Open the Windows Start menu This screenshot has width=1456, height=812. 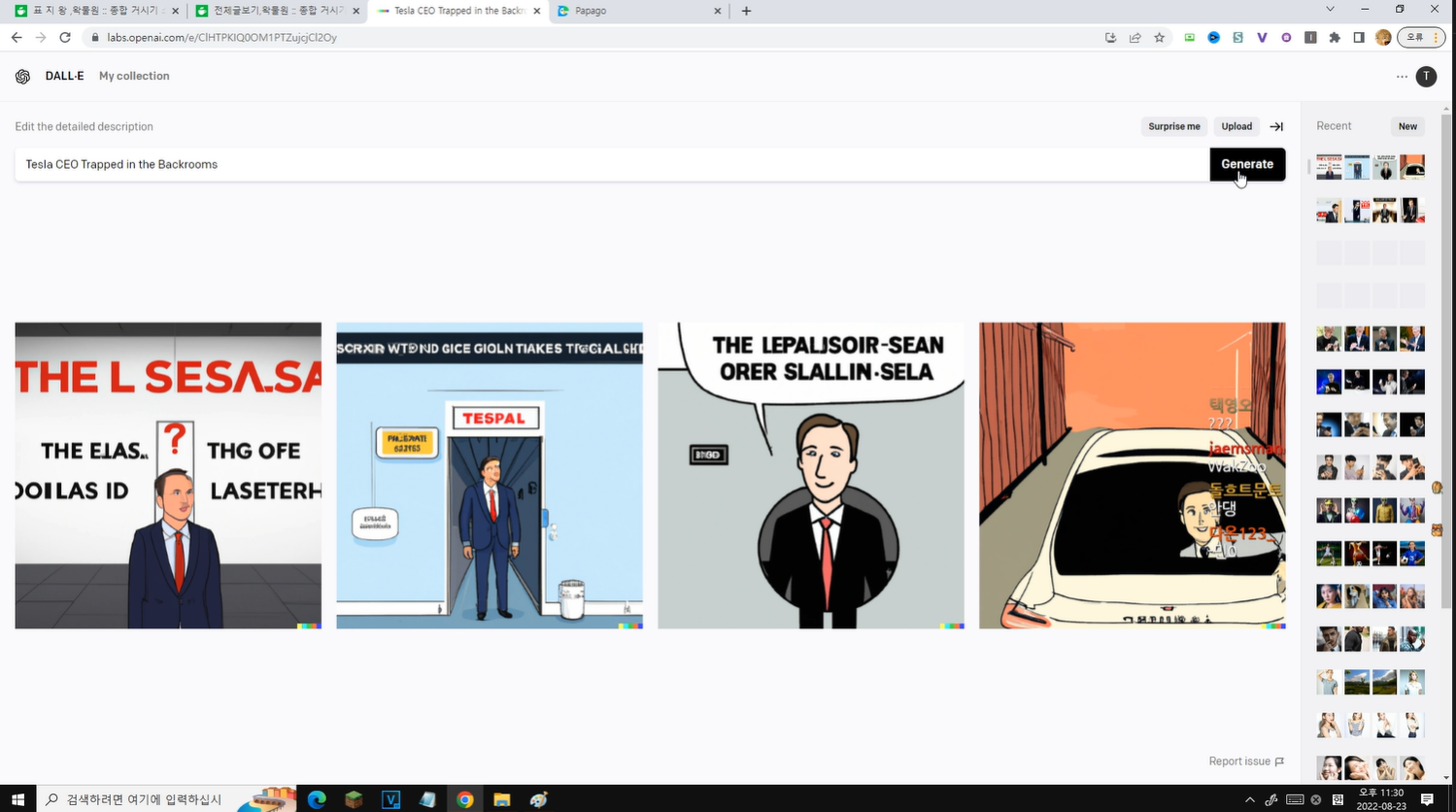(17, 799)
